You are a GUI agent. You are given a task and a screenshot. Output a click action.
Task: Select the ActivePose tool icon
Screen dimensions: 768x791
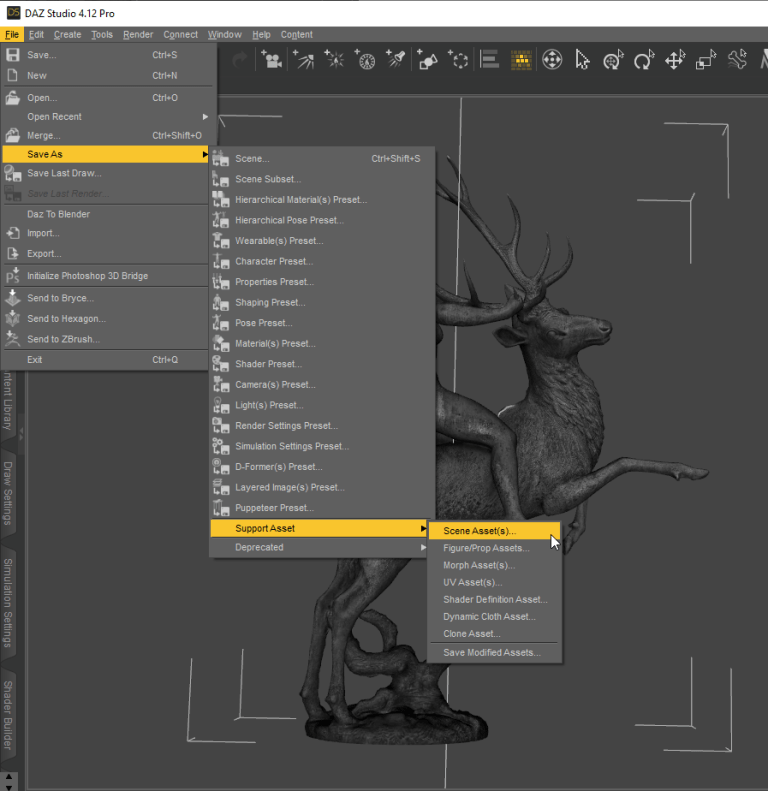[x=614, y=60]
